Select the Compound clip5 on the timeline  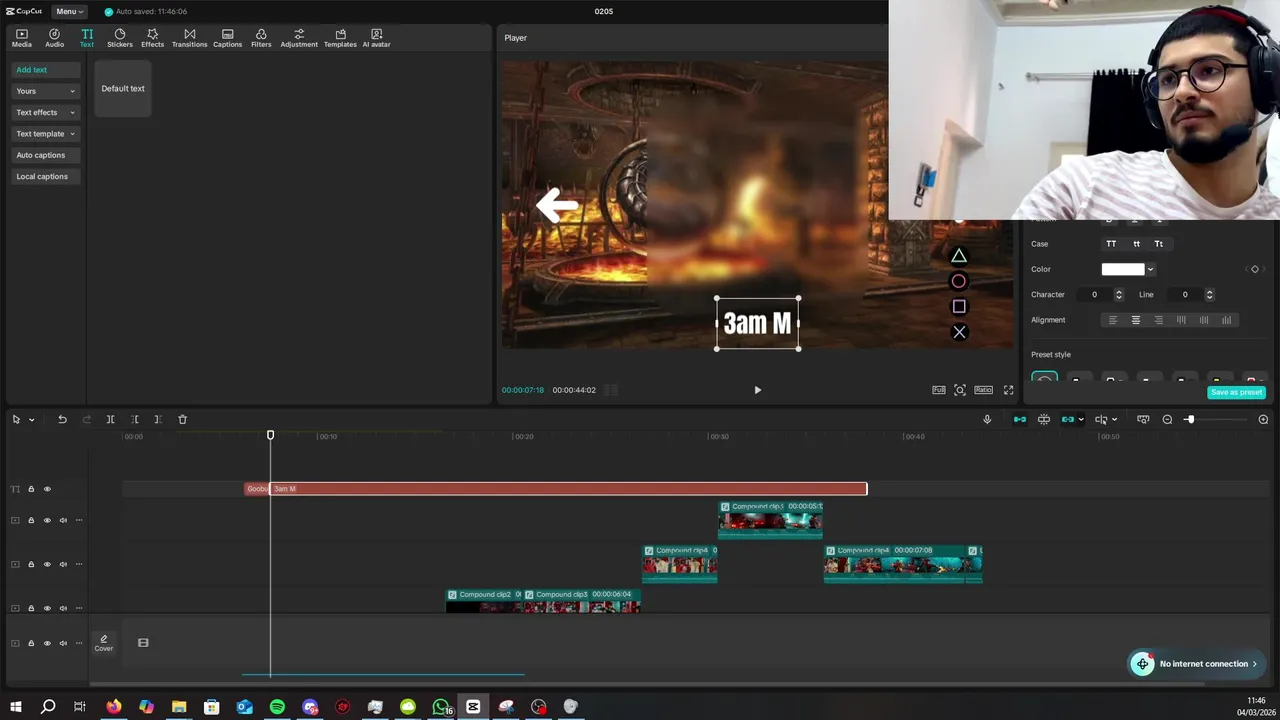[770, 520]
